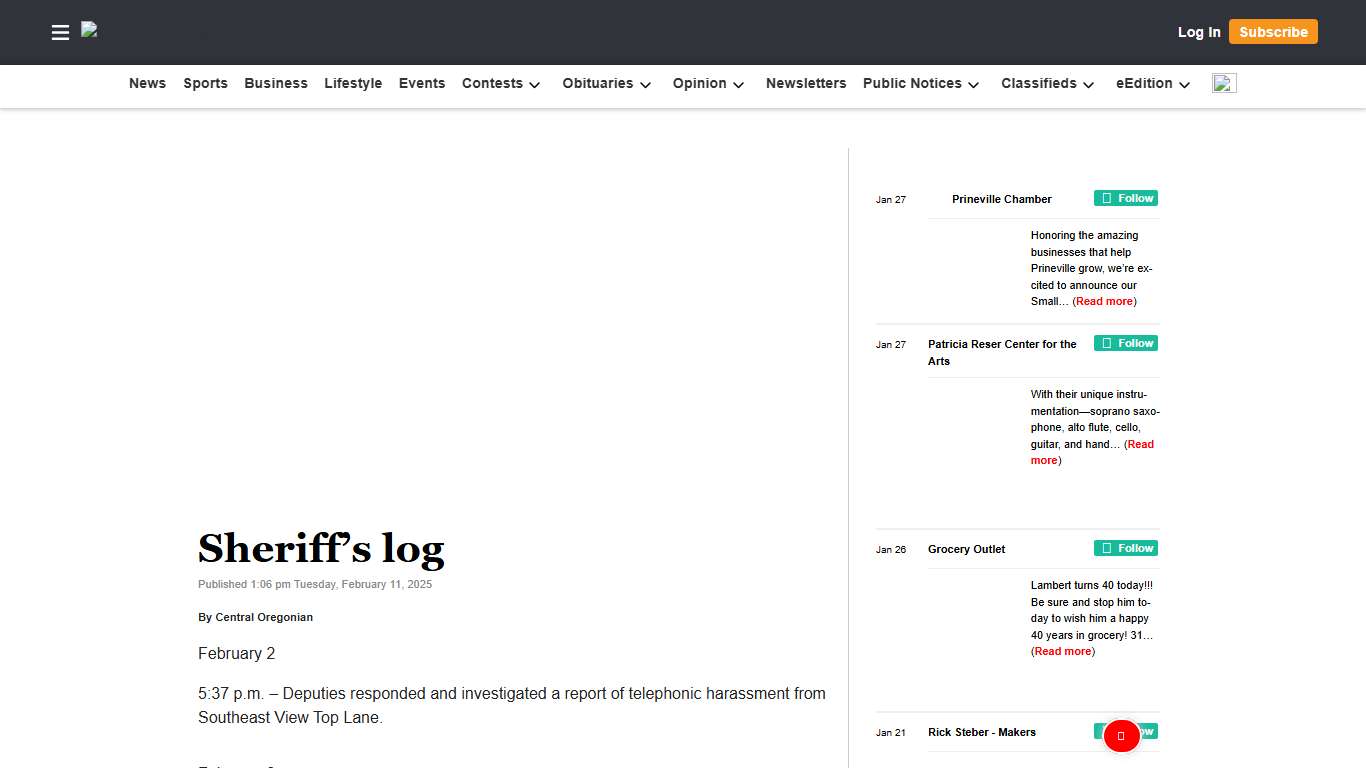Open the search icon beside eEdition
The width and height of the screenshot is (1366, 768).
[x=1224, y=84]
